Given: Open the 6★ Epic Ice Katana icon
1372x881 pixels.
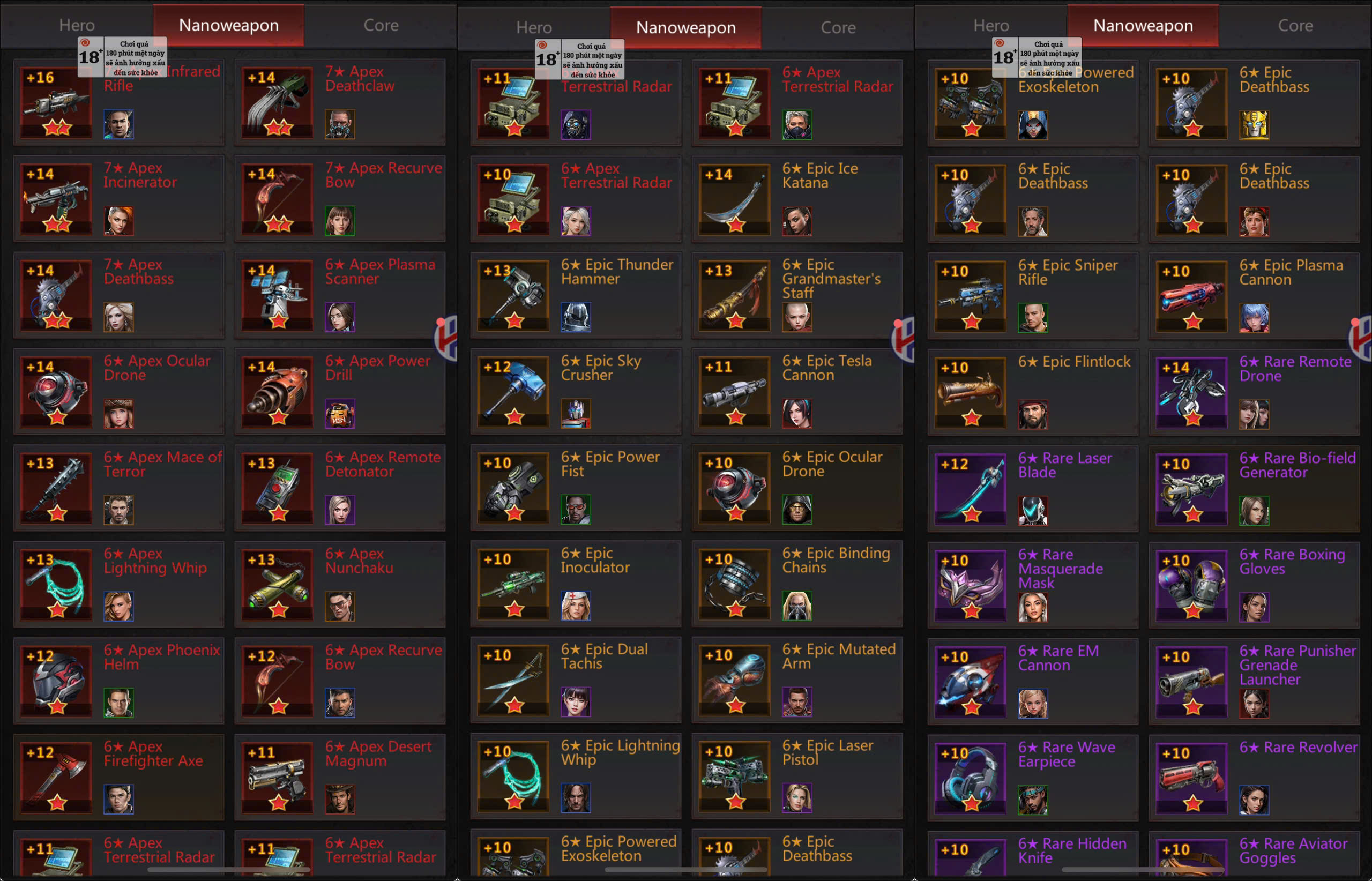Looking at the screenshot, I should point(735,199).
